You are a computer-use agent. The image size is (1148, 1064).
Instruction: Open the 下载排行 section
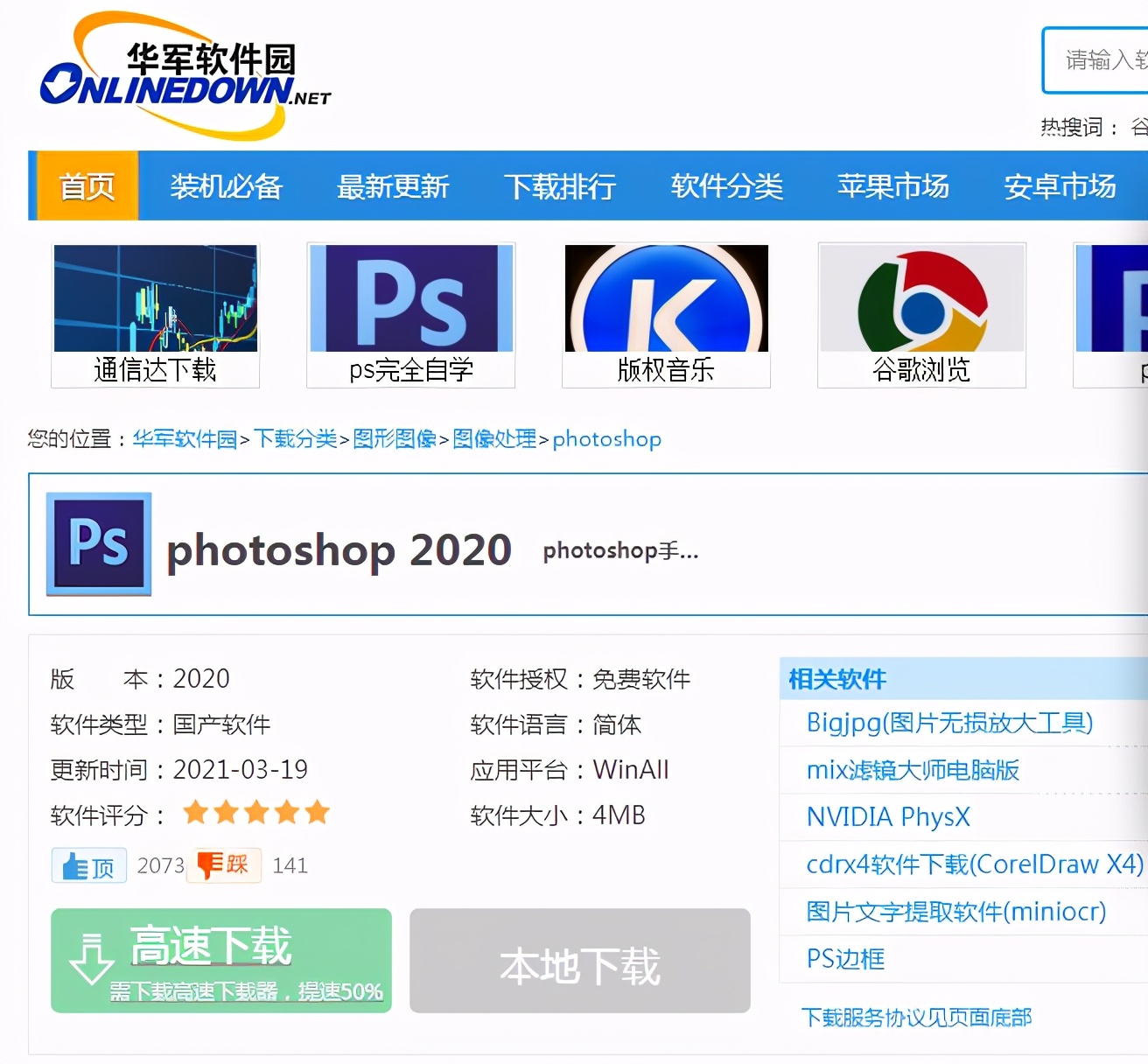point(561,185)
